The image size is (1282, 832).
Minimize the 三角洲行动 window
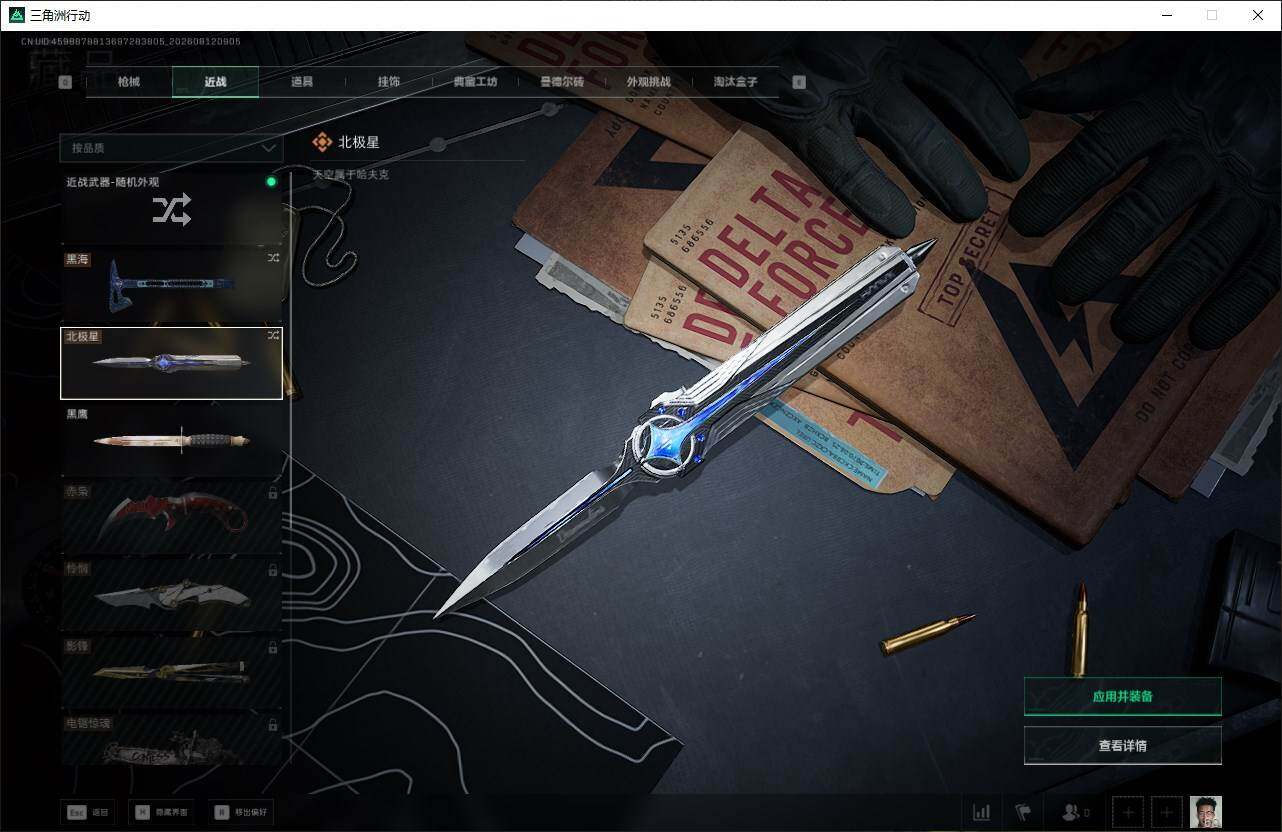click(x=1167, y=15)
